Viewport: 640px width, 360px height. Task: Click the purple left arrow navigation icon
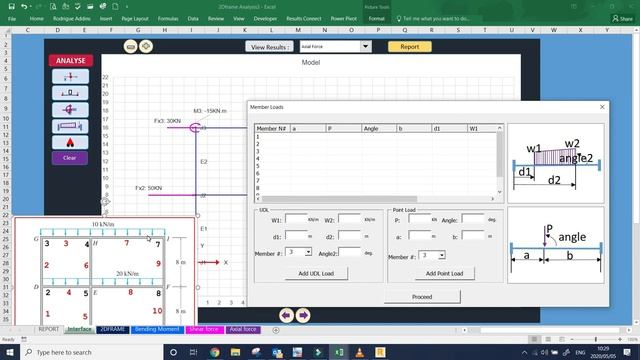click(x=287, y=316)
